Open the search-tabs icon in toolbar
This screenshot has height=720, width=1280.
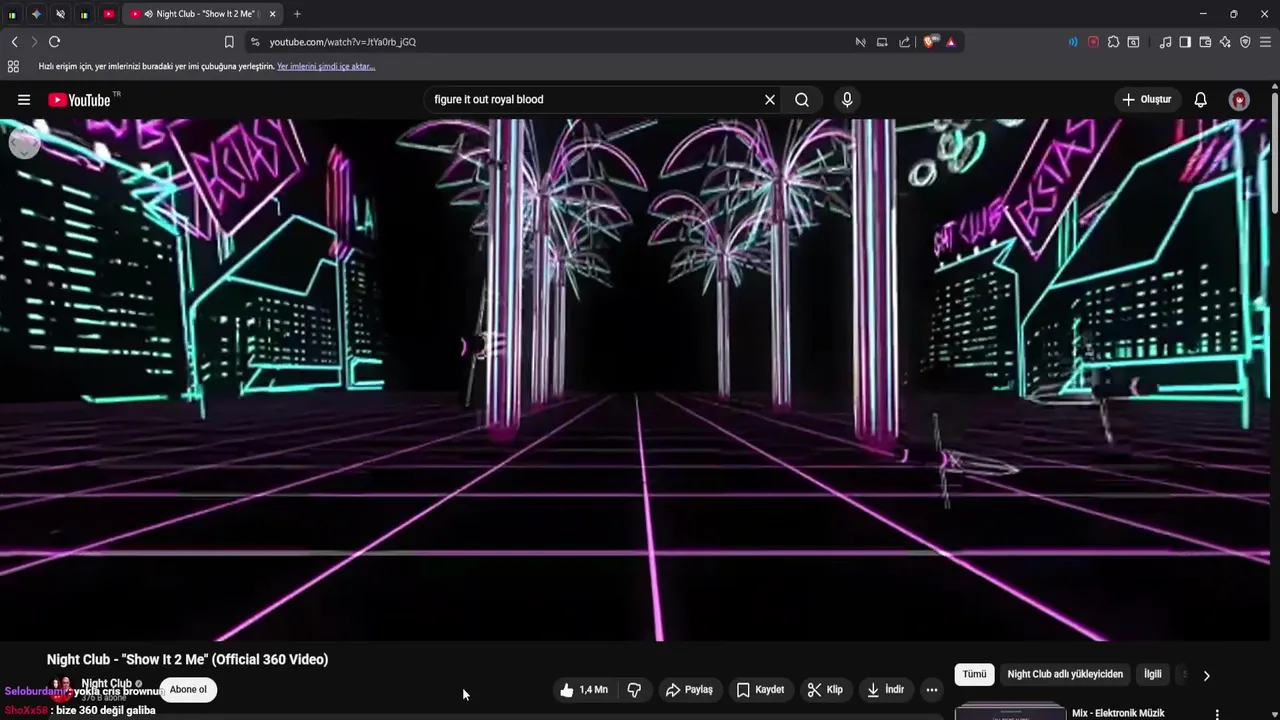[x=1133, y=42]
